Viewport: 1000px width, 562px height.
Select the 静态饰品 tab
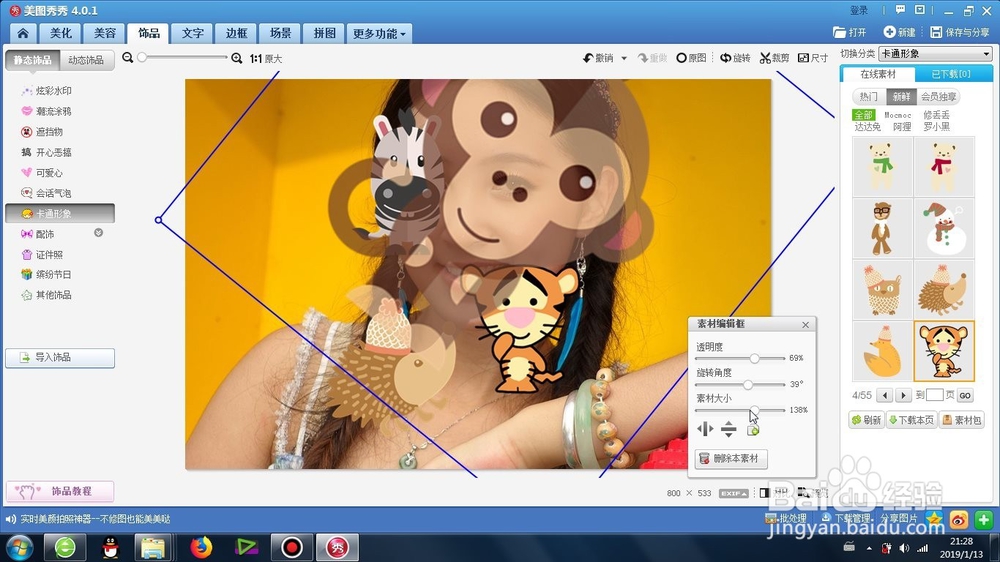(x=33, y=60)
